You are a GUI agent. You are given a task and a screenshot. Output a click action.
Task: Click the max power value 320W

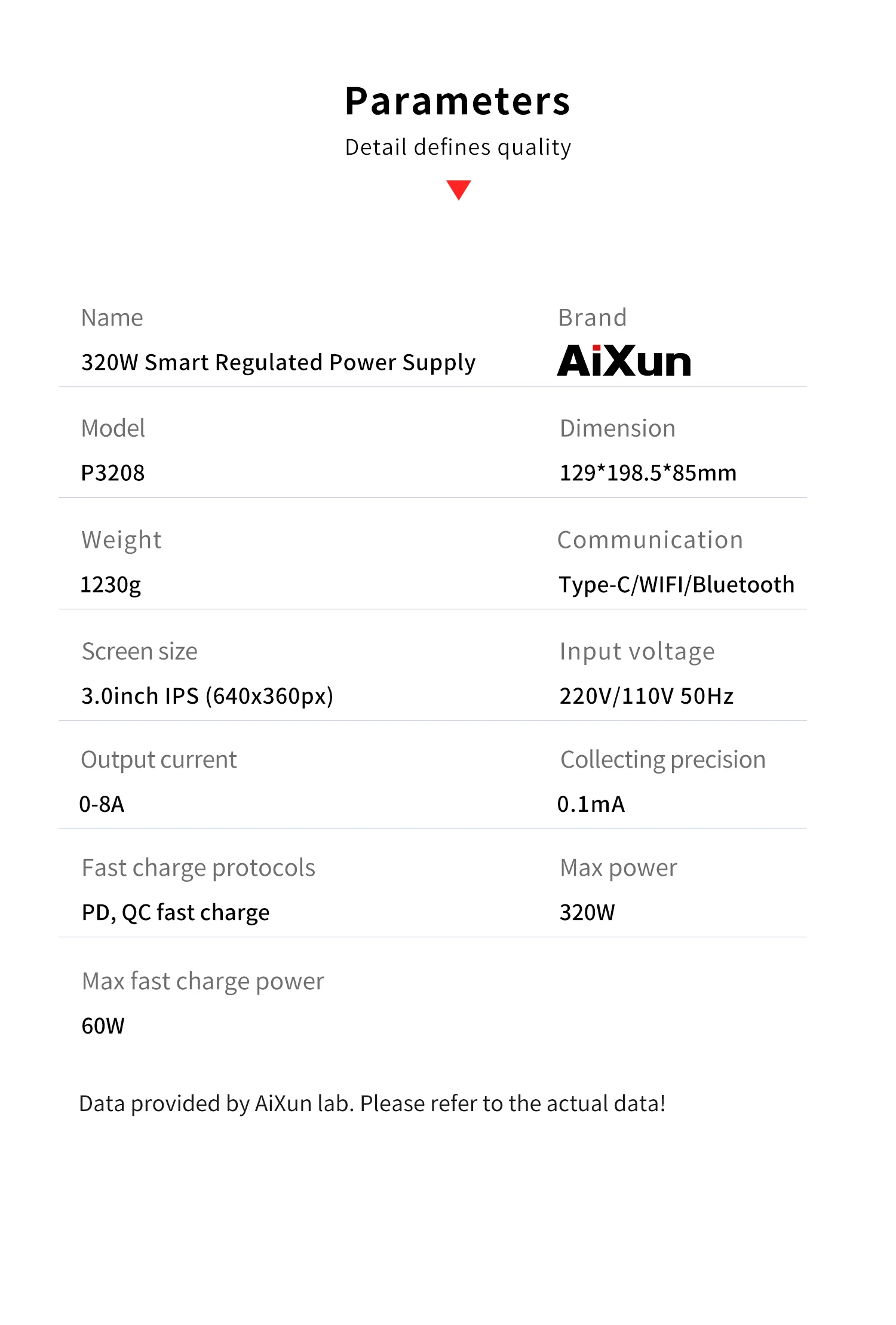pos(587,913)
